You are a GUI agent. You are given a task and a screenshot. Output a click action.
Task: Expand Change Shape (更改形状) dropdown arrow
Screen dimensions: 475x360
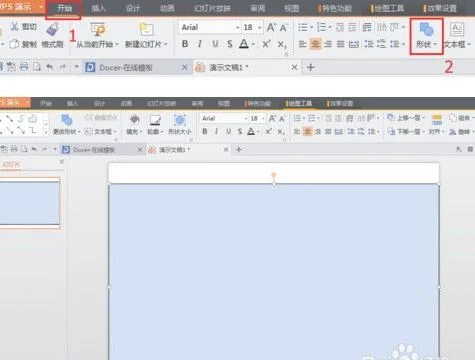pyautogui.click(x=79, y=132)
